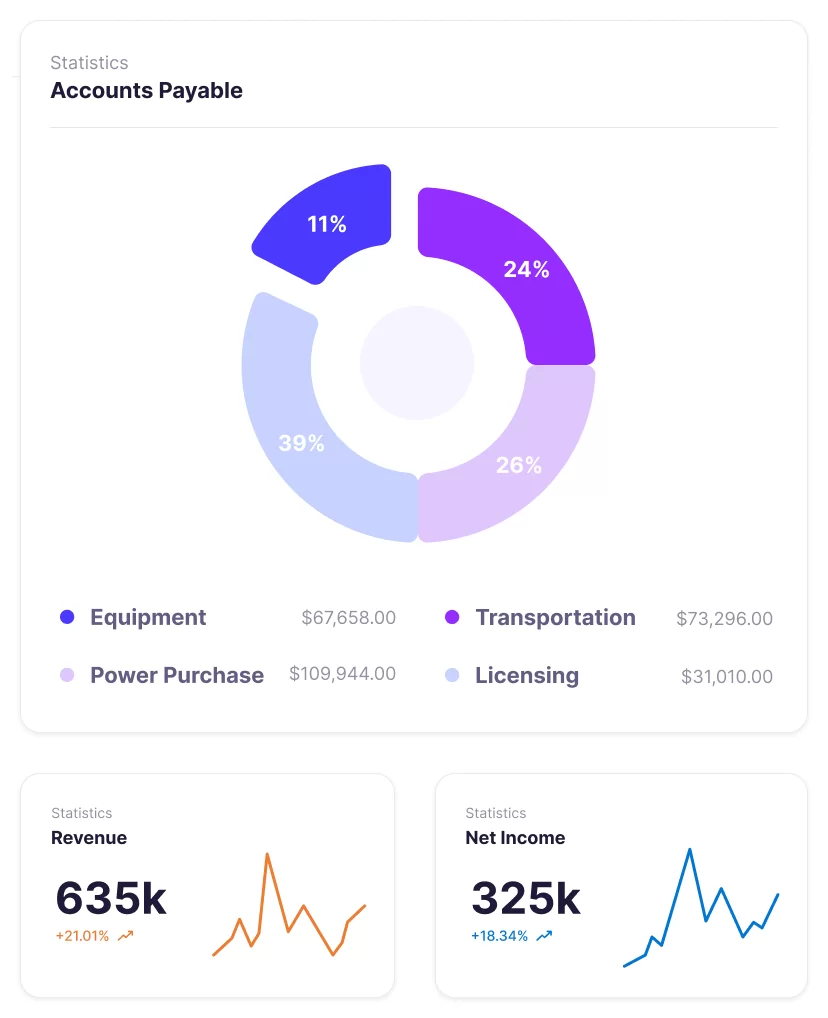Click the lilac Power Purchase legend dot

point(67,675)
